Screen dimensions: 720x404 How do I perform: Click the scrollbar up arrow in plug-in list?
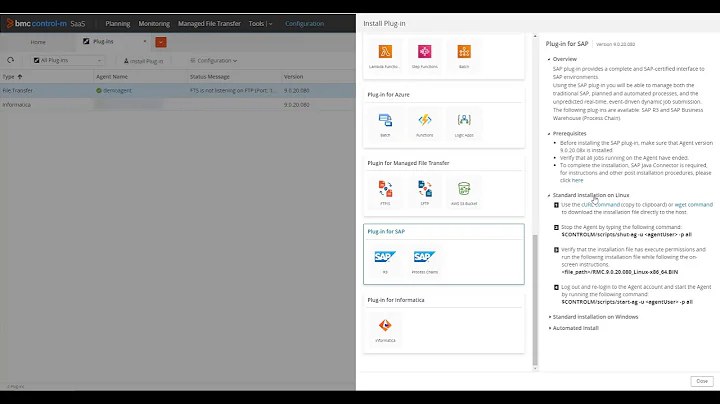535,36
